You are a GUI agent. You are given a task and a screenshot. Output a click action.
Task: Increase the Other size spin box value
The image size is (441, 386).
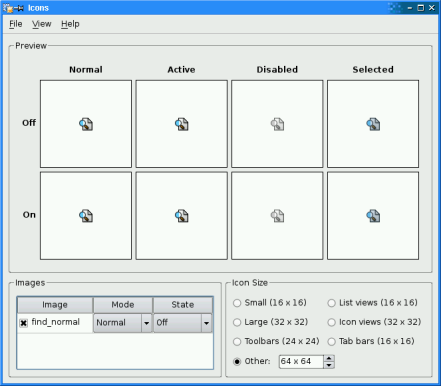pos(329,358)
